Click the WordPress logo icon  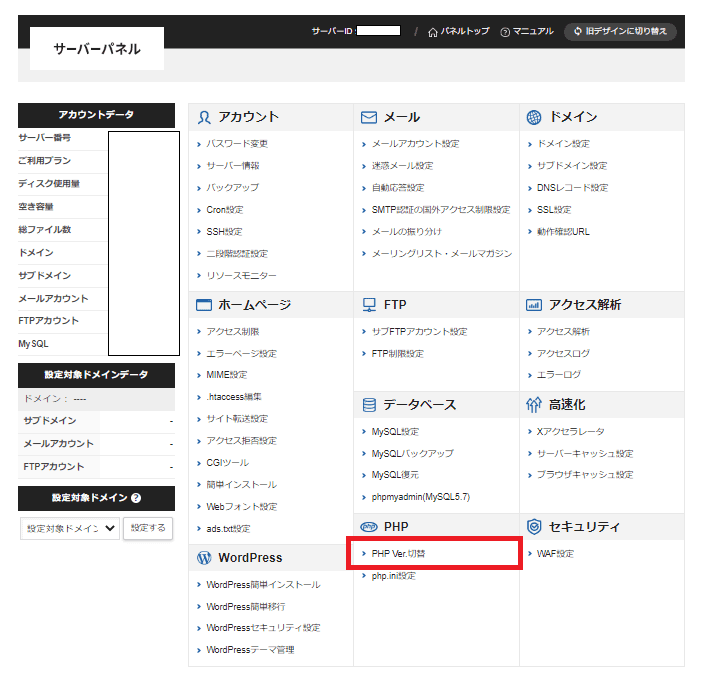click(204, 558)
